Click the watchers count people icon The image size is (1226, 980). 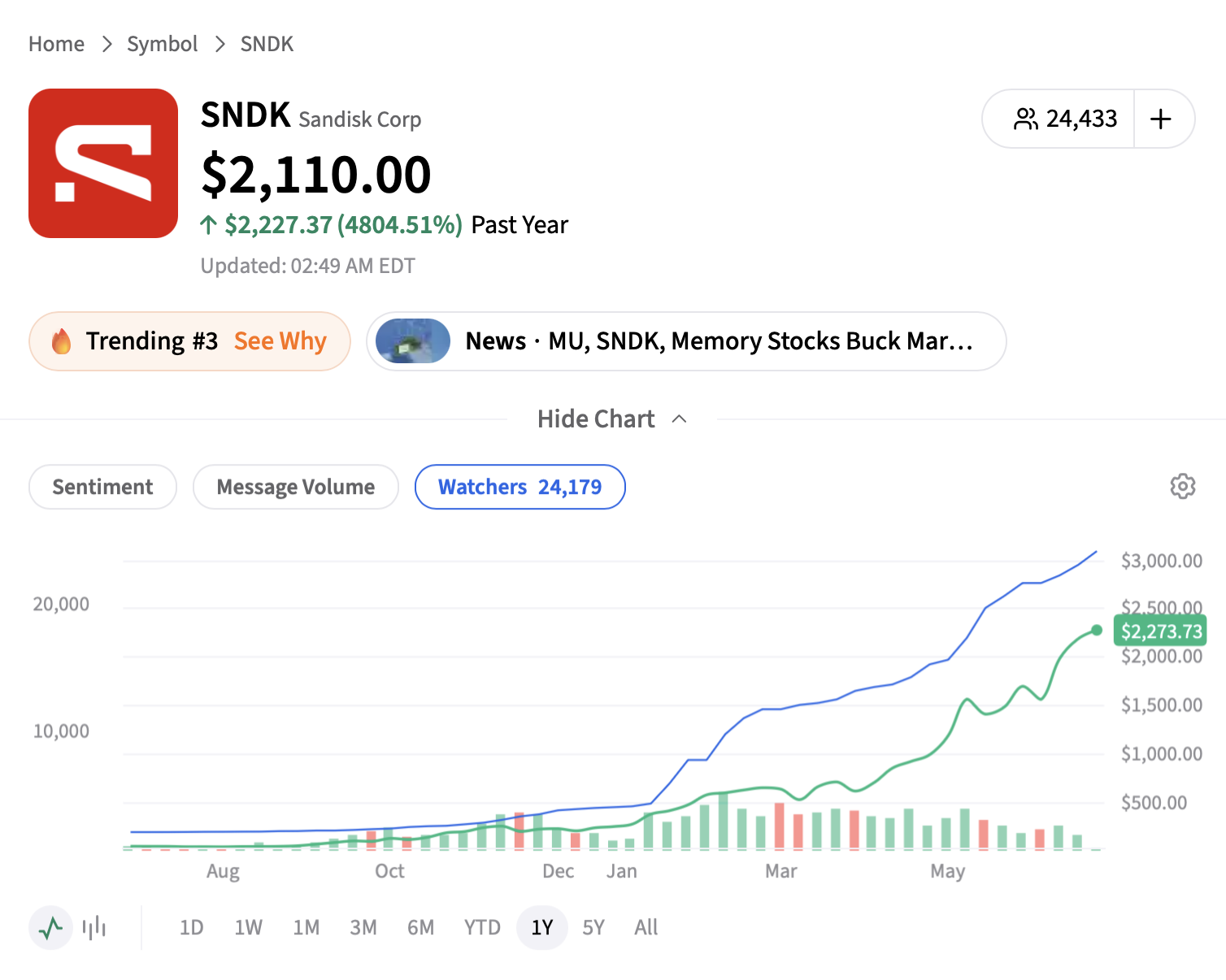tap(1025, 119)
